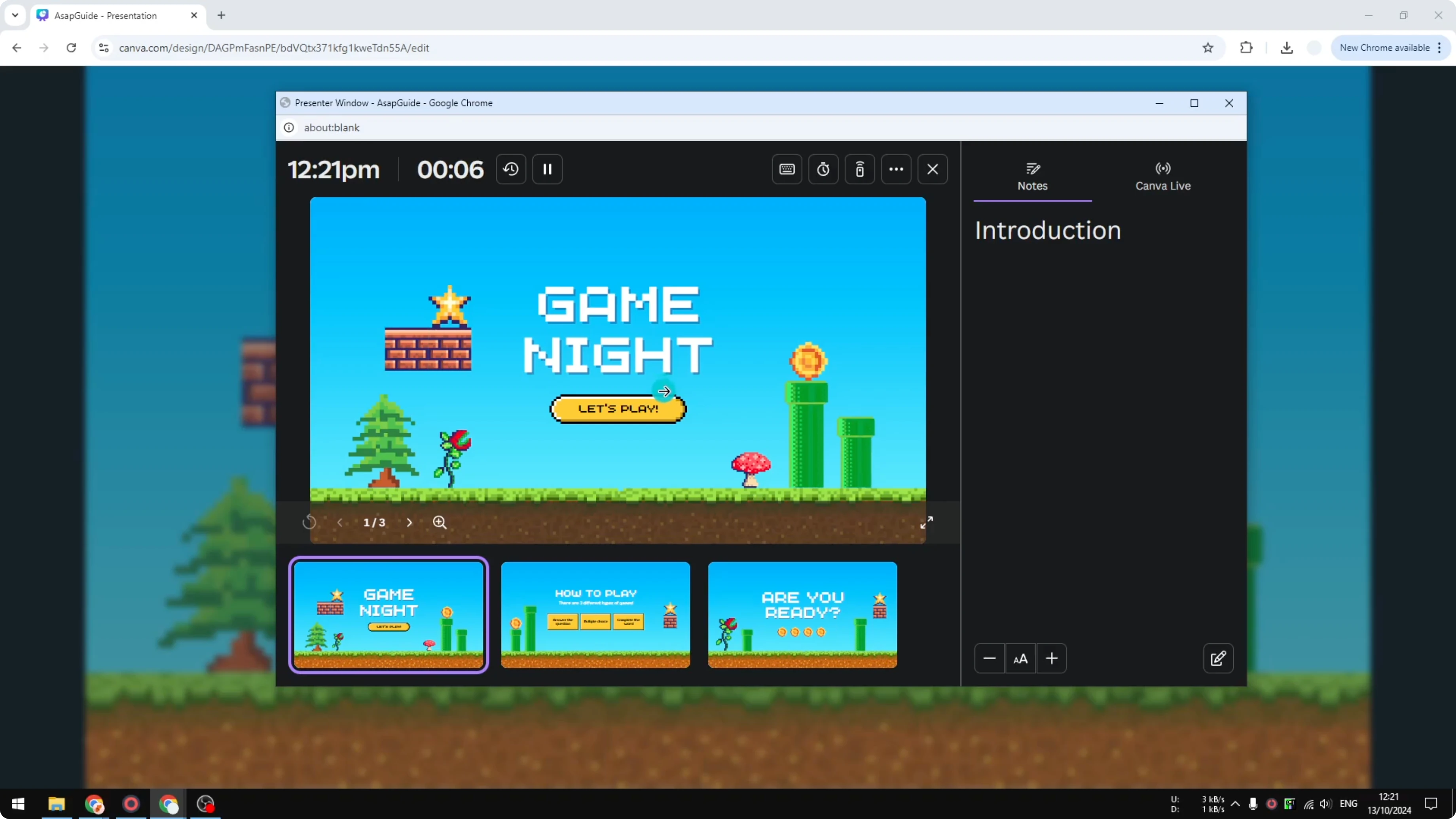Show hidden system tray icons

(x=1236, y=804)
